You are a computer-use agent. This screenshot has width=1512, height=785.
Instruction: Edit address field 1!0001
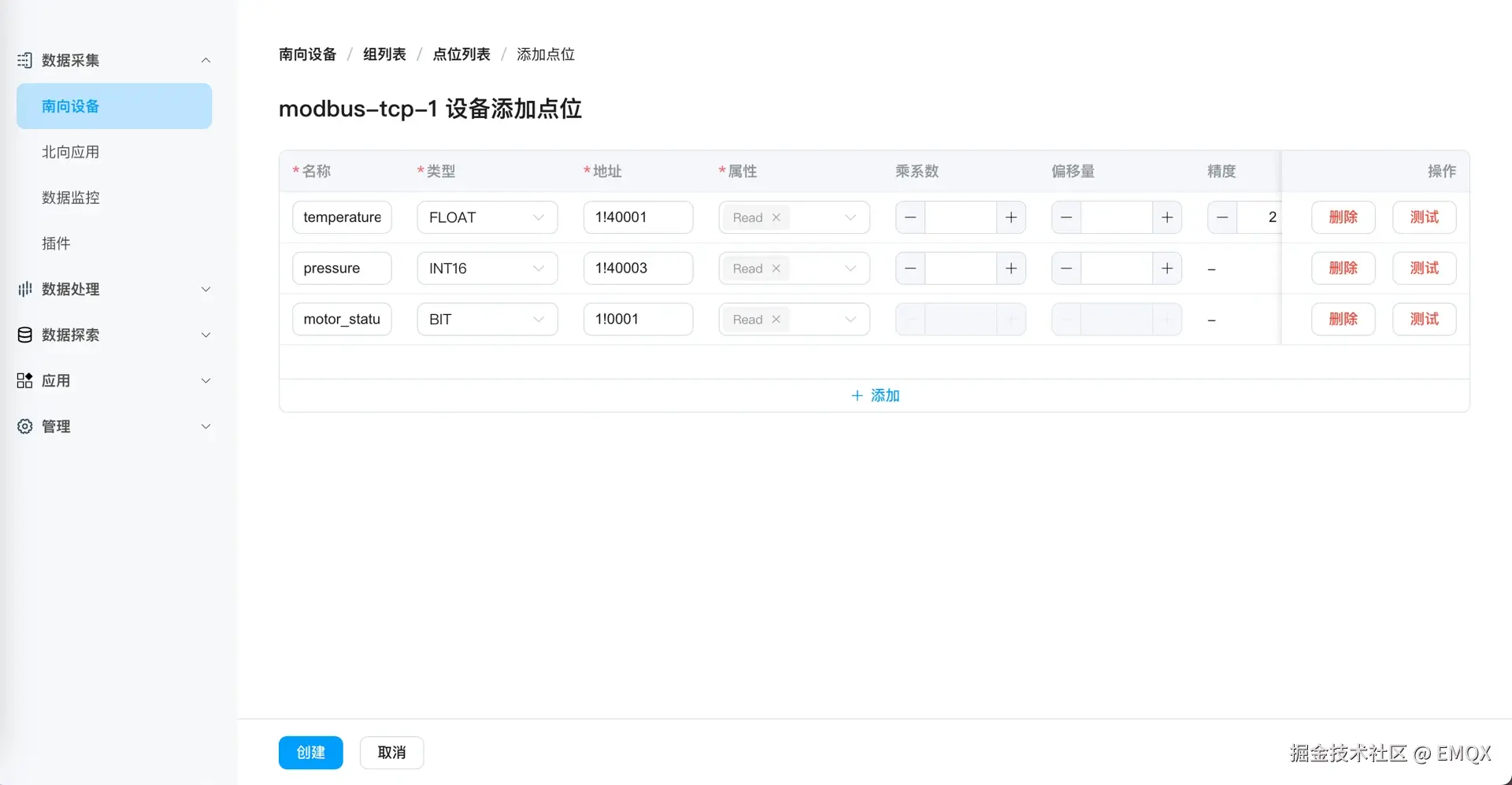click(638, 319)
